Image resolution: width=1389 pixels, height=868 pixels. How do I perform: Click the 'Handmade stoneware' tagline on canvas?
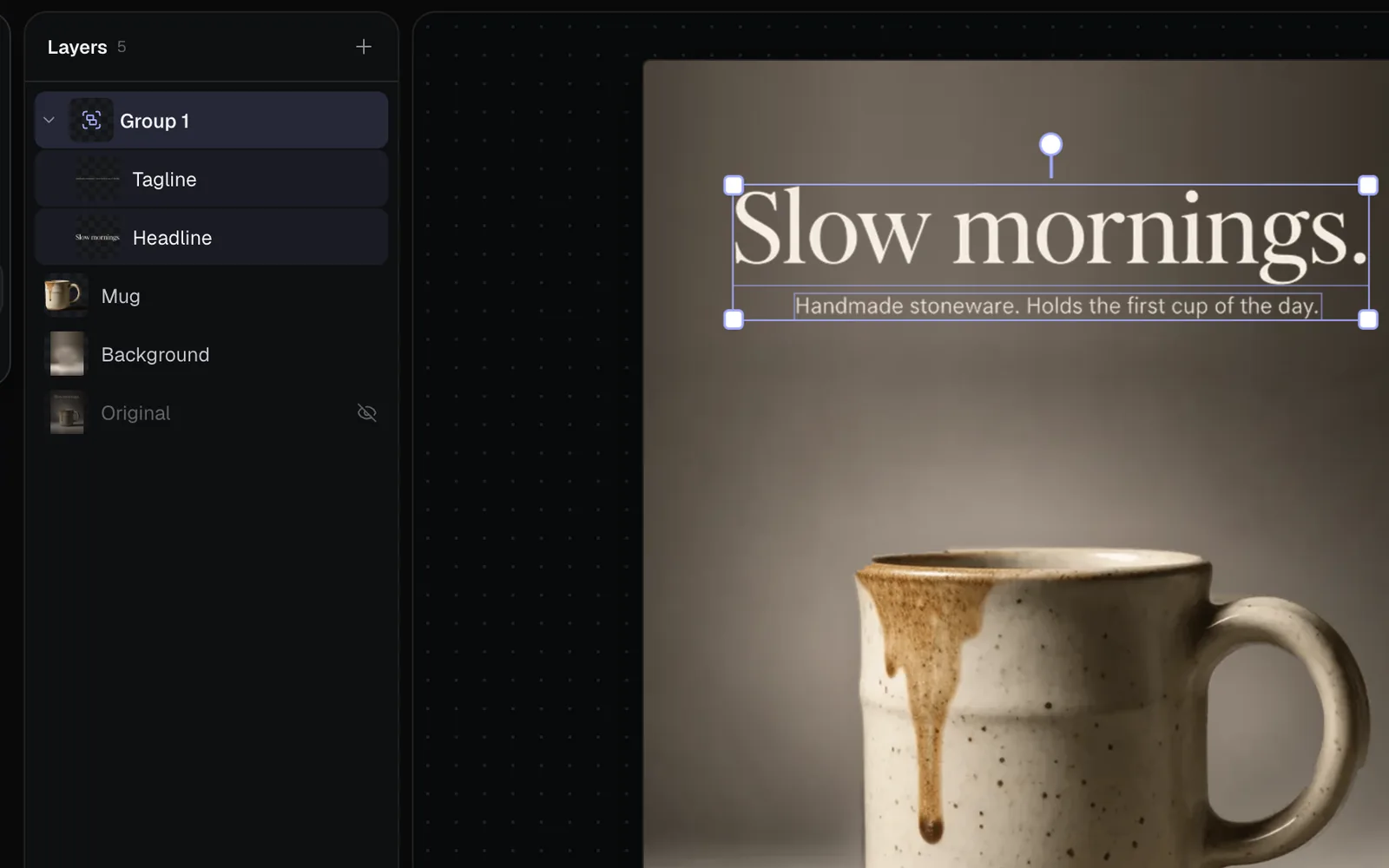[x=1057, y=306]
